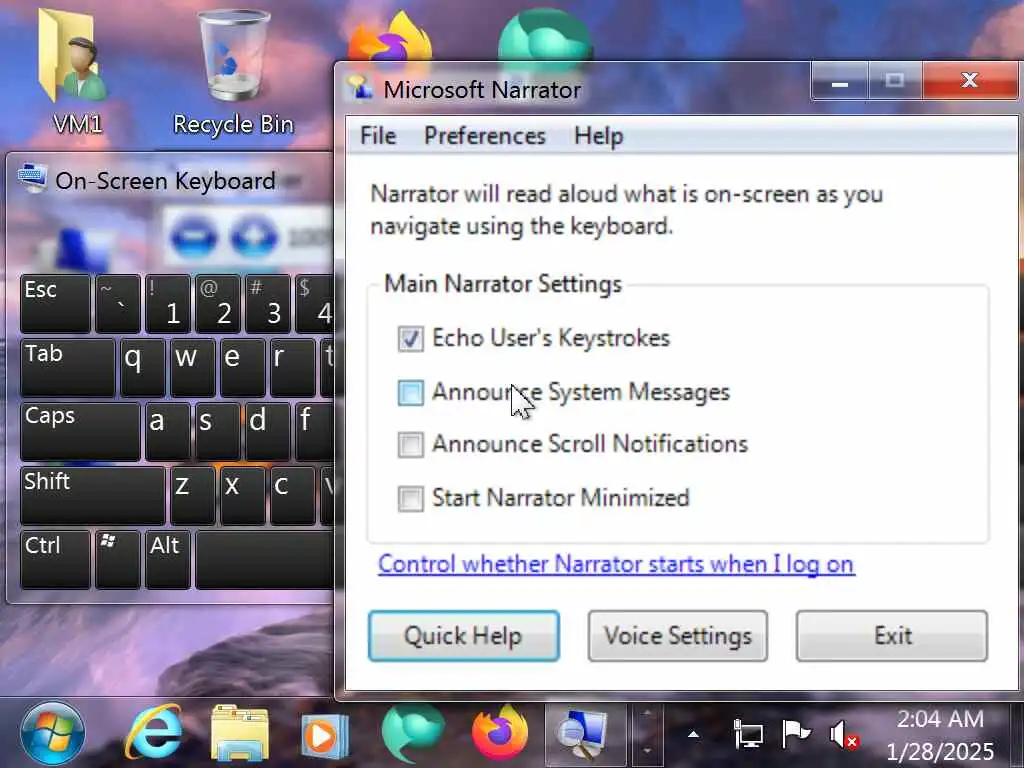Open the clock showing 2:04 AM
1024x768 pixels.
click(x=940, y=735)
